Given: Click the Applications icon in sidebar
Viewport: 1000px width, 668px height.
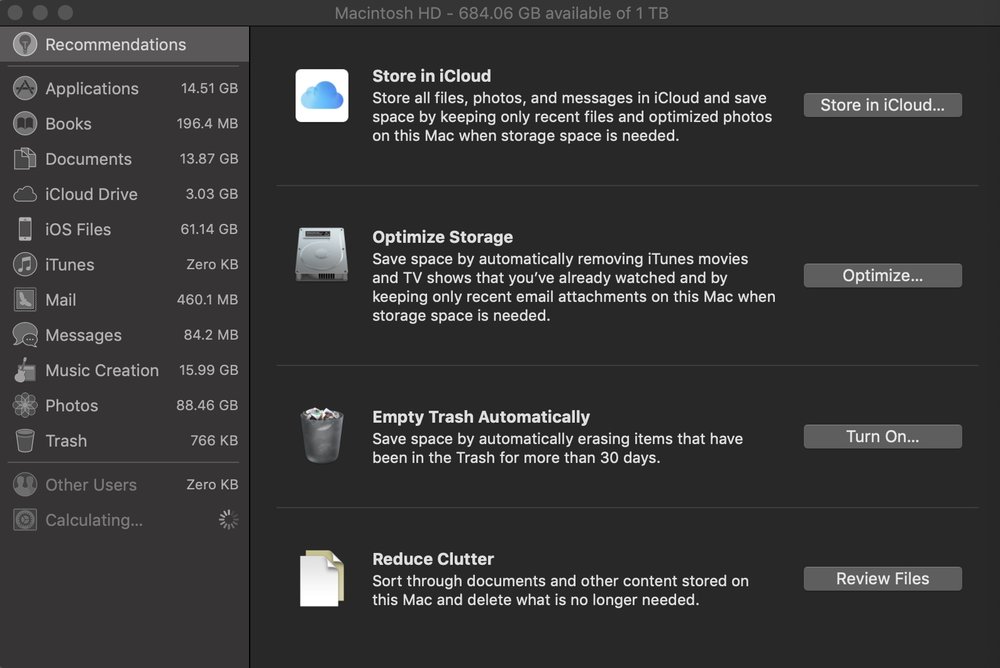Looking at the screenshot, I should [25, 88].
